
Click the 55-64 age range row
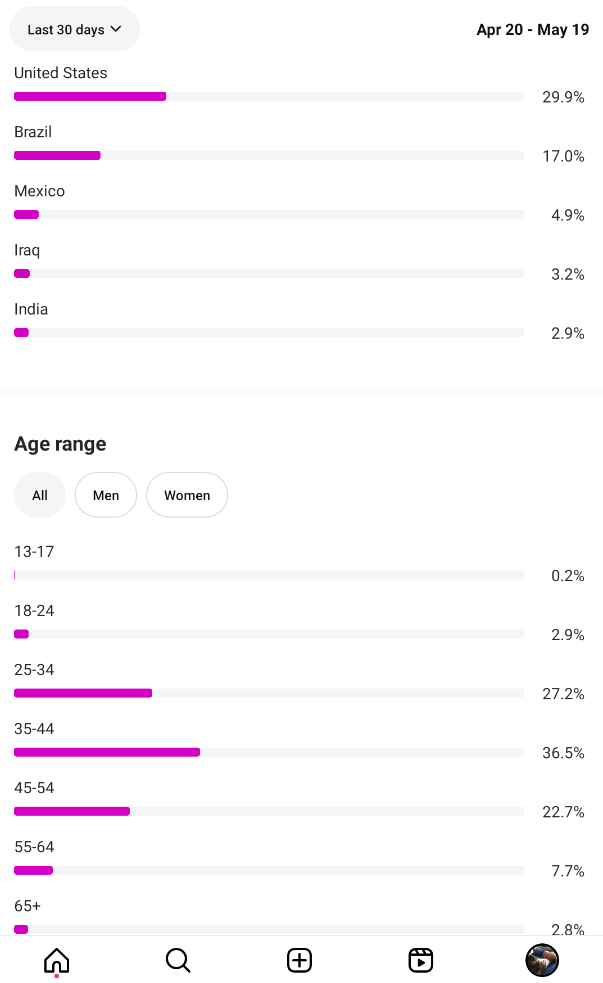click(x=300, y=859)
